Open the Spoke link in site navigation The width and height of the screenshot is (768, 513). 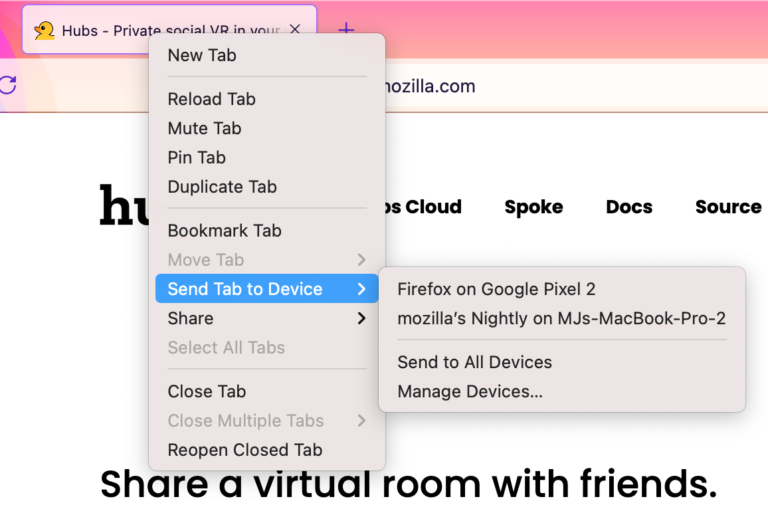pos(533,207)
